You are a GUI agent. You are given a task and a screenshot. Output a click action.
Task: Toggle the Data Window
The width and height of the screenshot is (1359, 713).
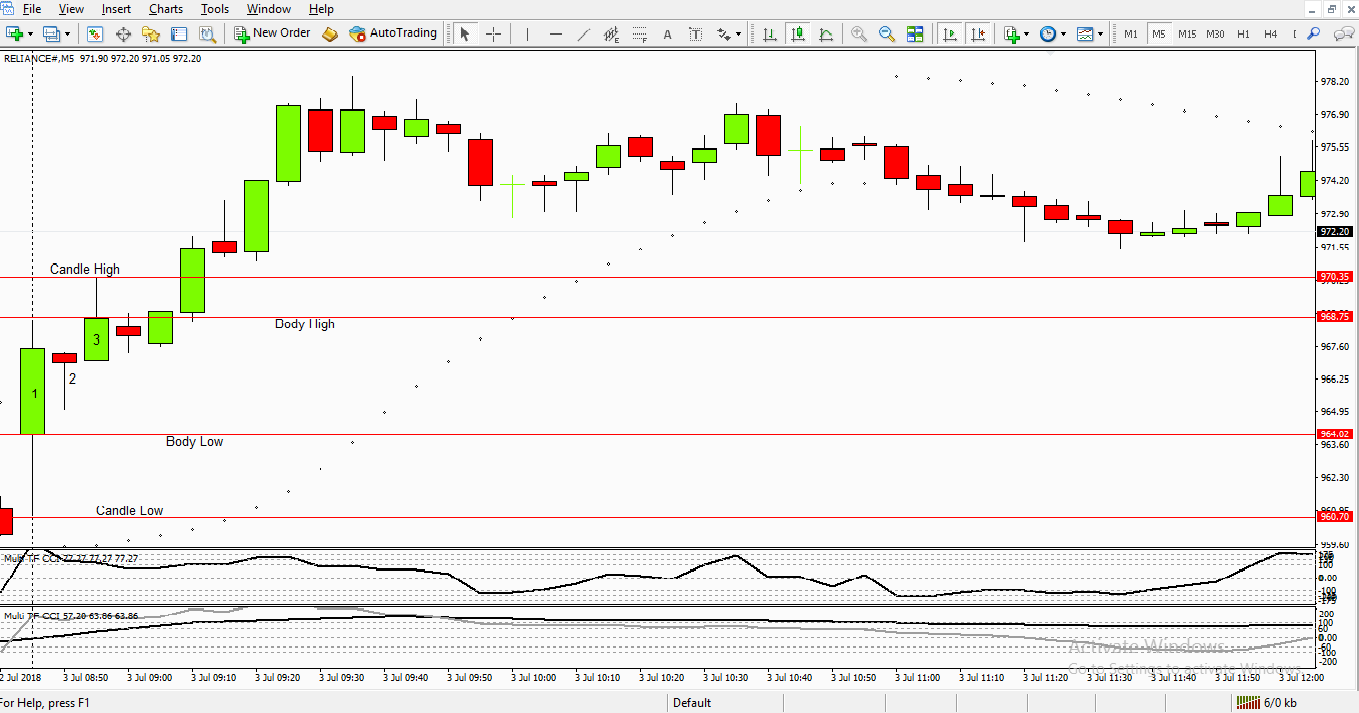pos(123,34)
